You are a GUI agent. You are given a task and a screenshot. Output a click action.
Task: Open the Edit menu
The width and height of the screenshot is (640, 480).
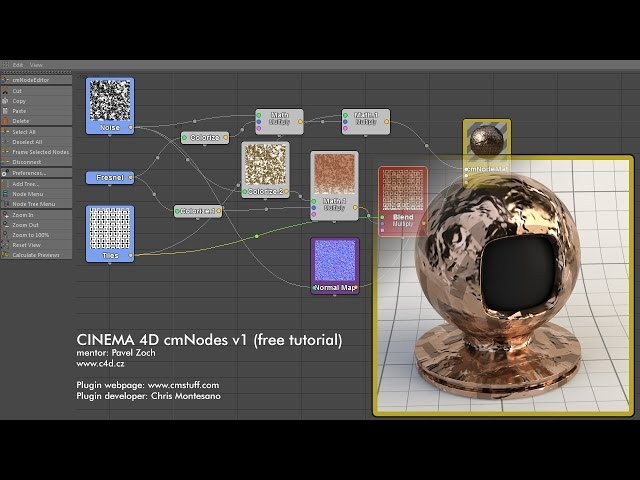pos(18,65)
